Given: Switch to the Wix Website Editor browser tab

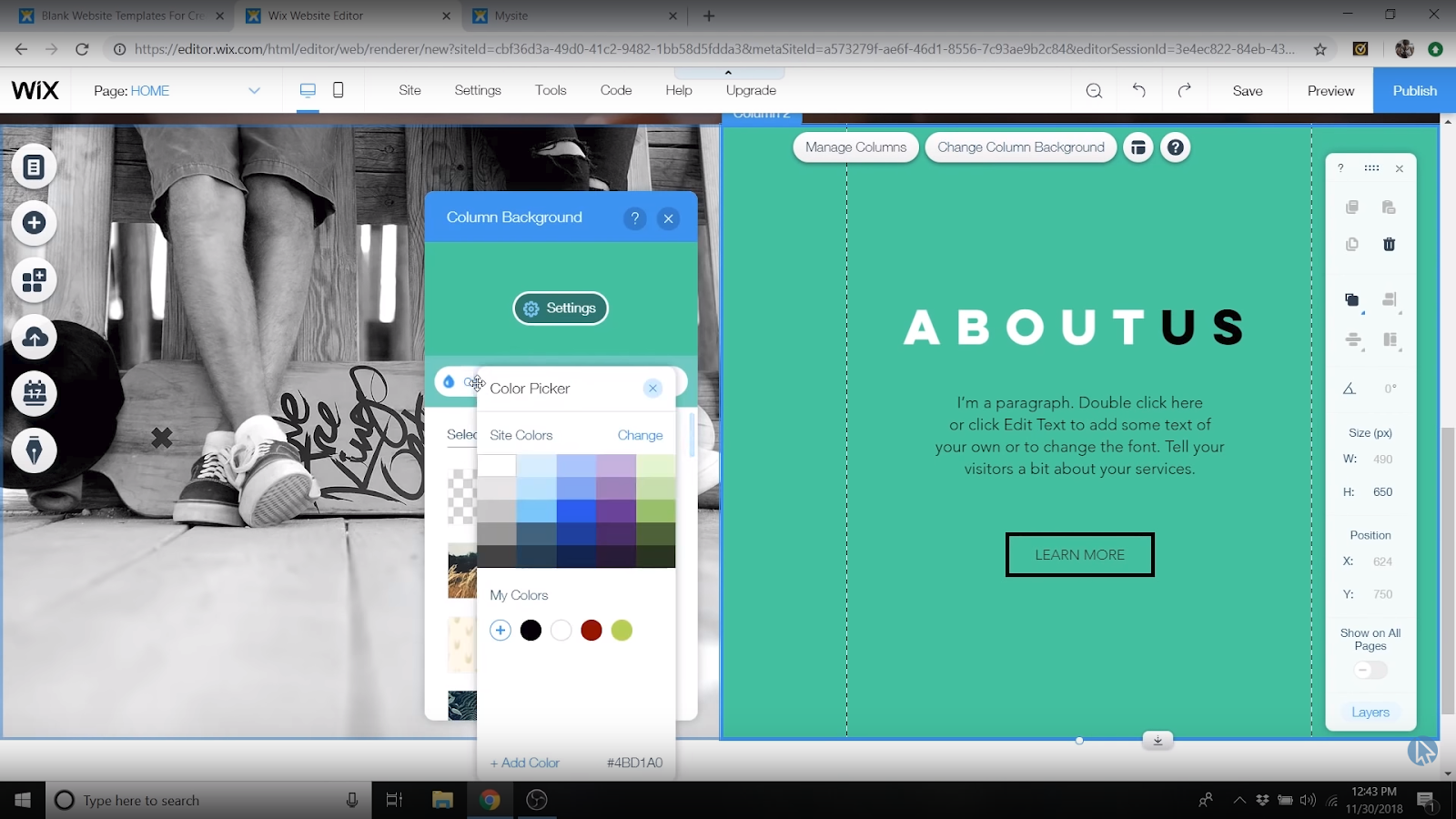Looking at the screenshot, I should click(348, 15).
